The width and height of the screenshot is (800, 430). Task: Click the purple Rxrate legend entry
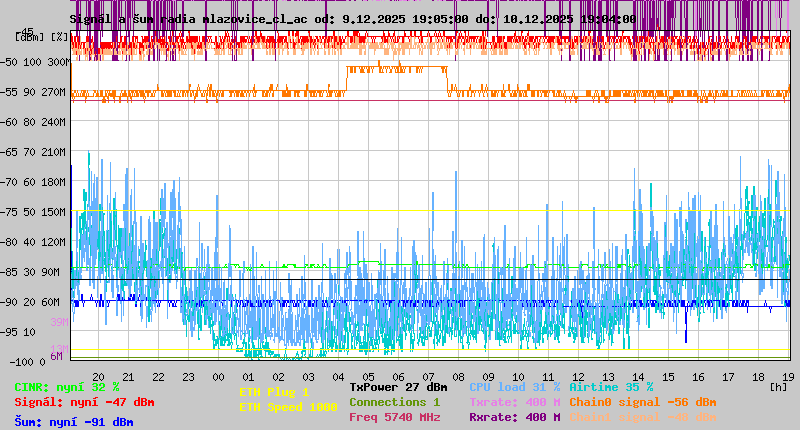click(514, 417)
